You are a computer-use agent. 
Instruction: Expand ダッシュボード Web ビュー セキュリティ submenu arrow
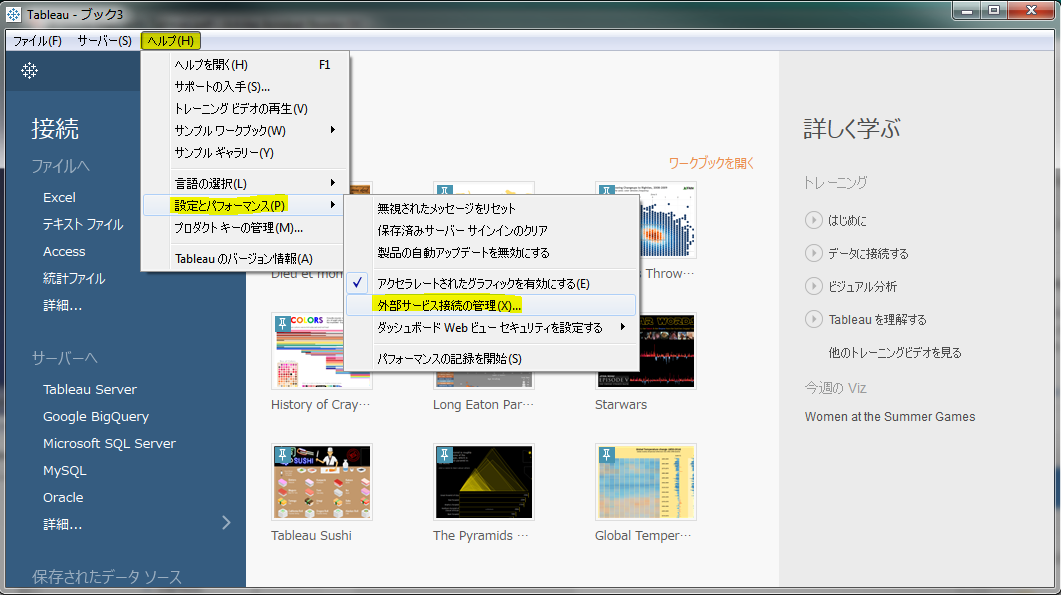point(623,327)
